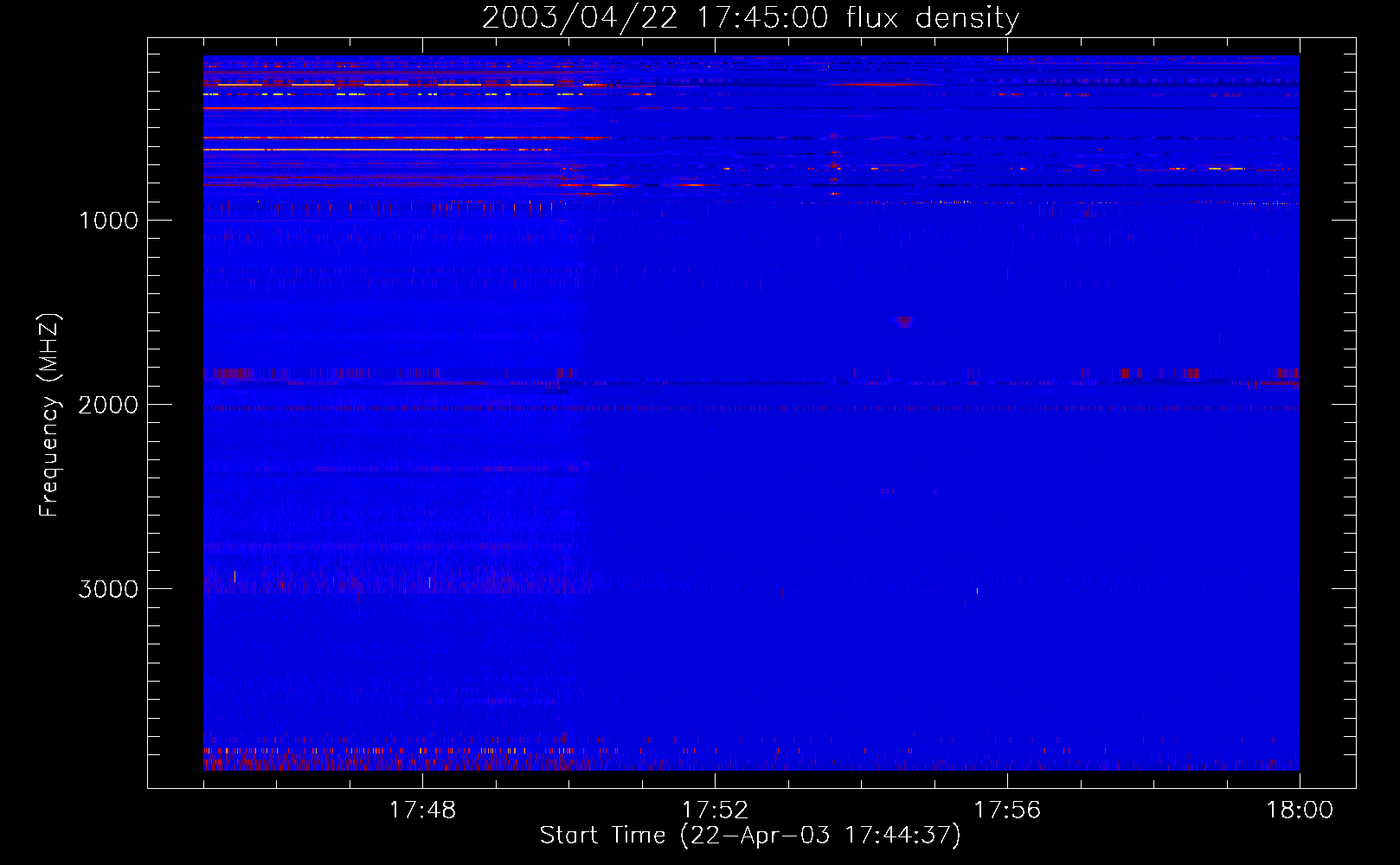Click the 'Frequency (MHZ)' axis label
Image resolution: width=1400 pixels, height=865 pixels.
coord(49,415)
